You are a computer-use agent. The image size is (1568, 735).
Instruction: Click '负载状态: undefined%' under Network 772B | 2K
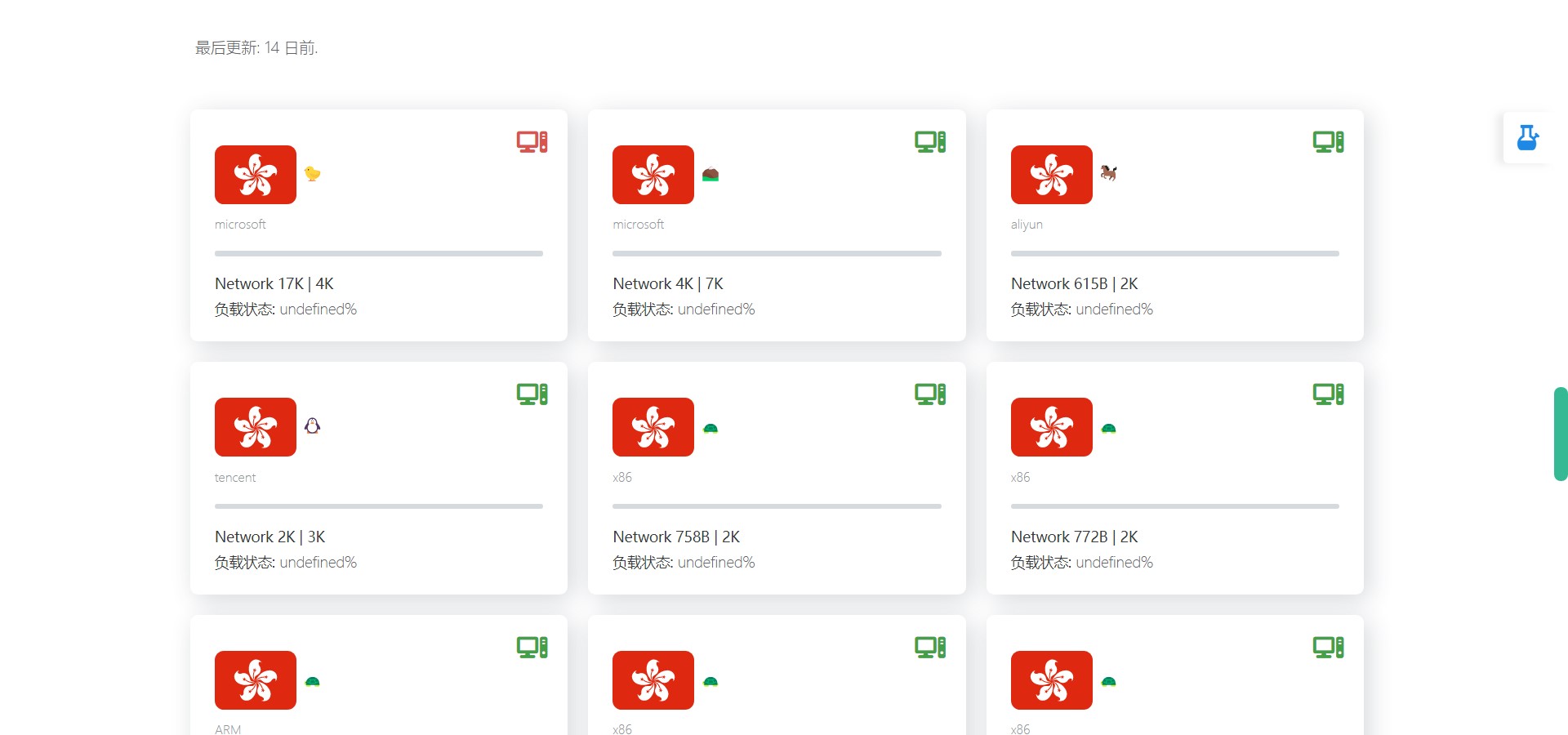click(1082, 563)
